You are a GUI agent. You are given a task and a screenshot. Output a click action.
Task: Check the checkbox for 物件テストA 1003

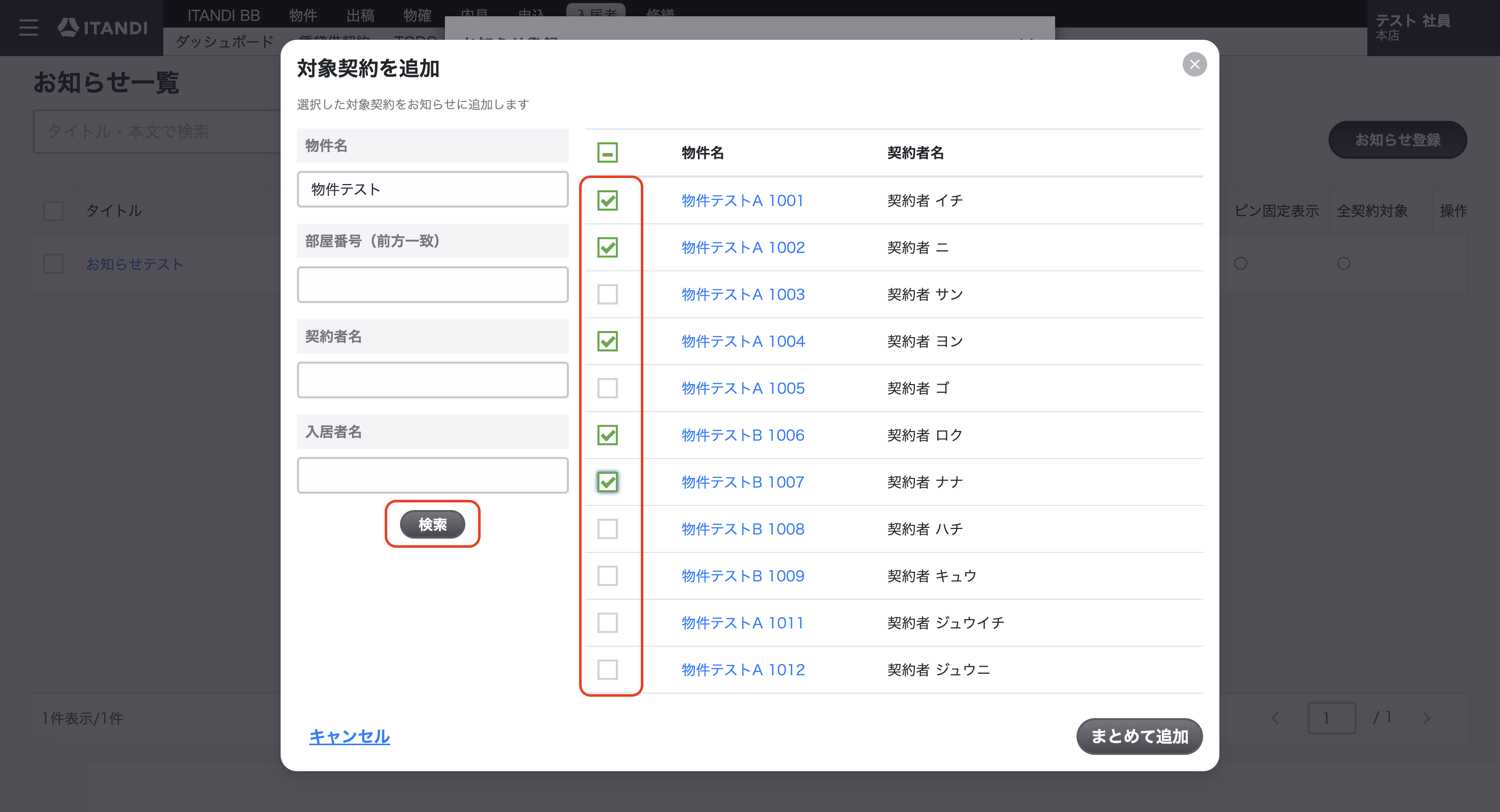(x=607, y=294)
